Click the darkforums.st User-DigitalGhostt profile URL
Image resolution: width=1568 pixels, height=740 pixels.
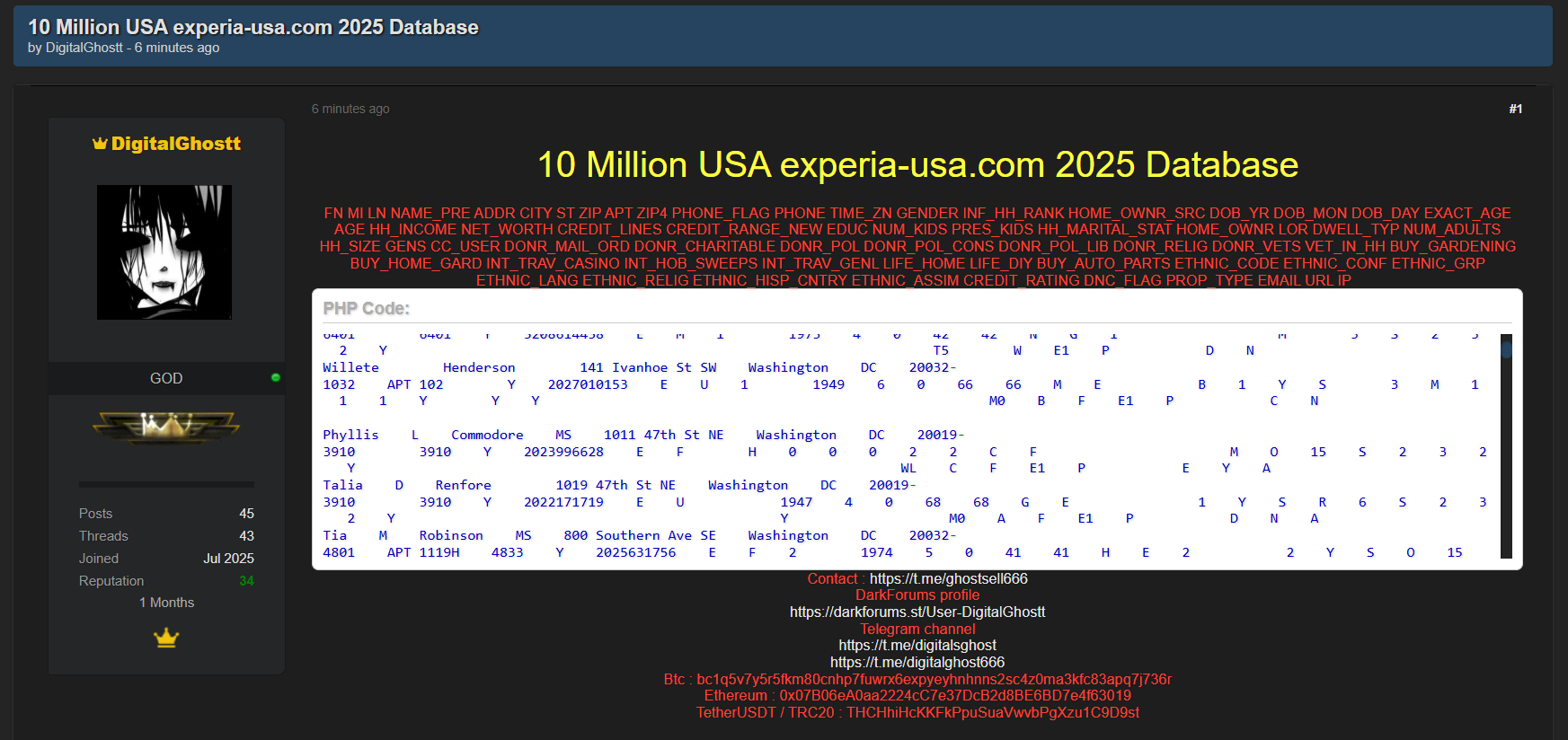click(917, 612)
